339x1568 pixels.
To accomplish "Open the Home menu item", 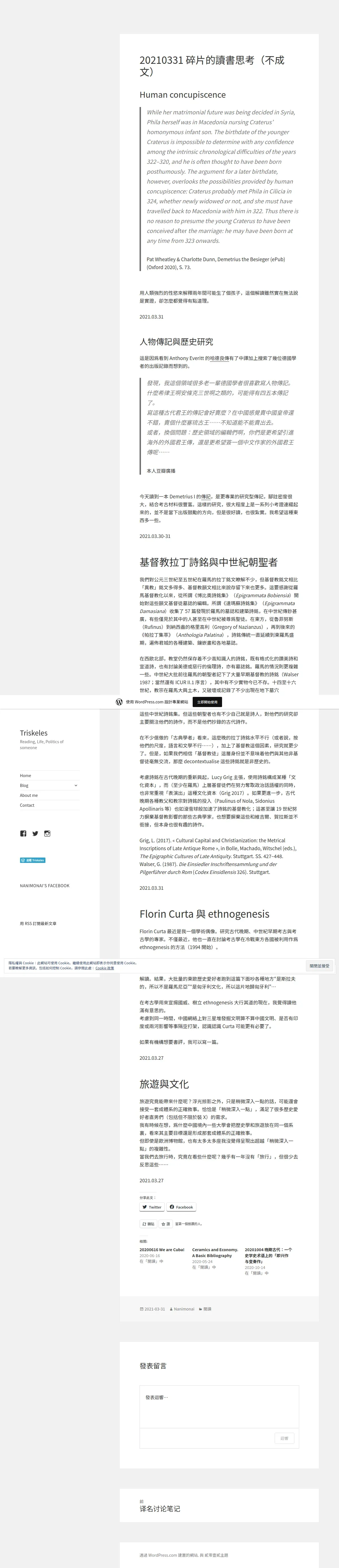I will click(x=25, y=775).
